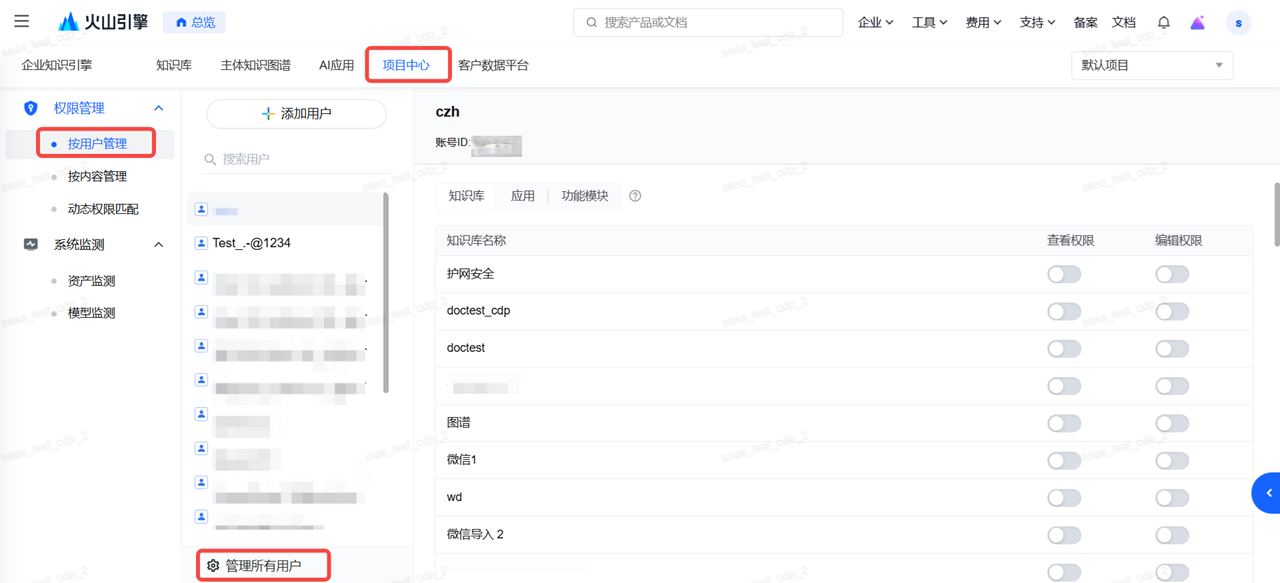Click the search magnifier icon in top bar

point(591,22)
